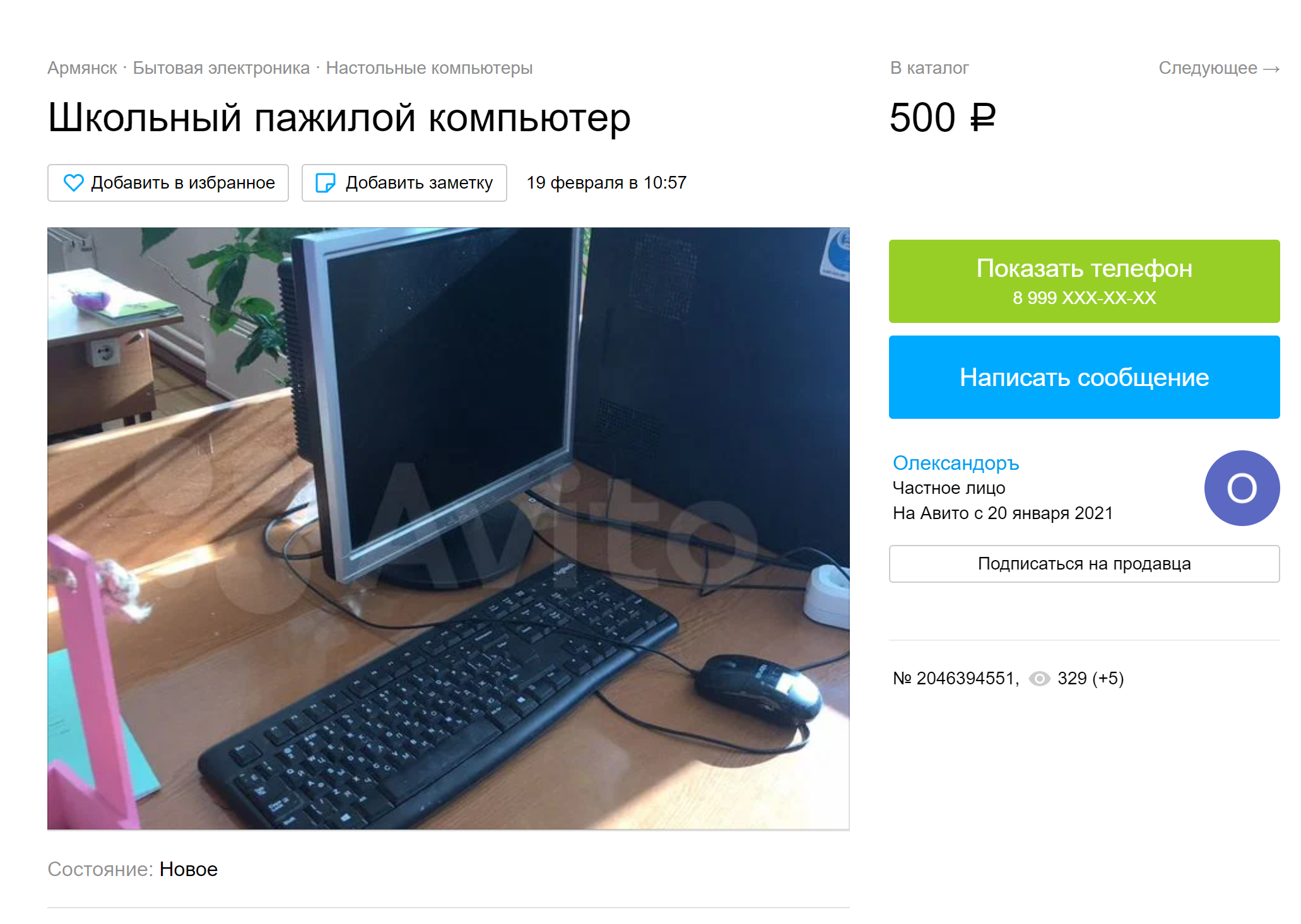Open the Армянск breadcrumb
1301x924 pixels.
tap(82, 68)
